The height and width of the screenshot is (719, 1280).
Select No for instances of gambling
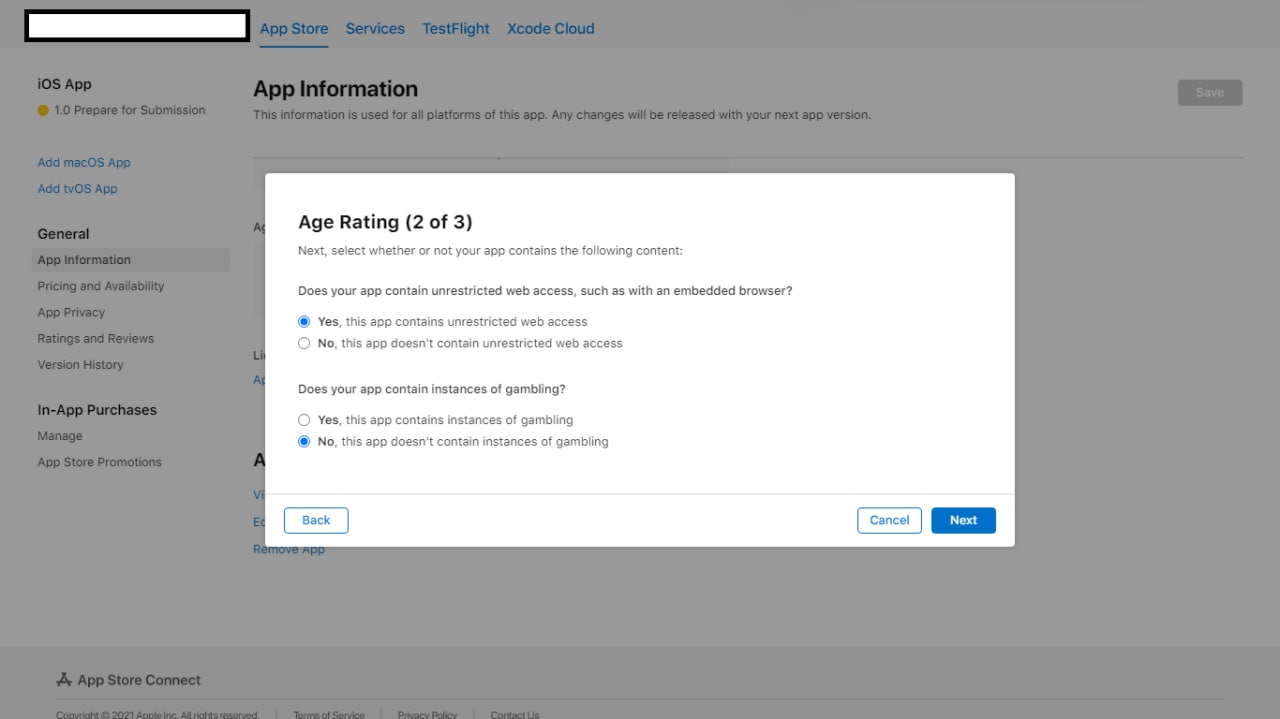click(304, 441)
